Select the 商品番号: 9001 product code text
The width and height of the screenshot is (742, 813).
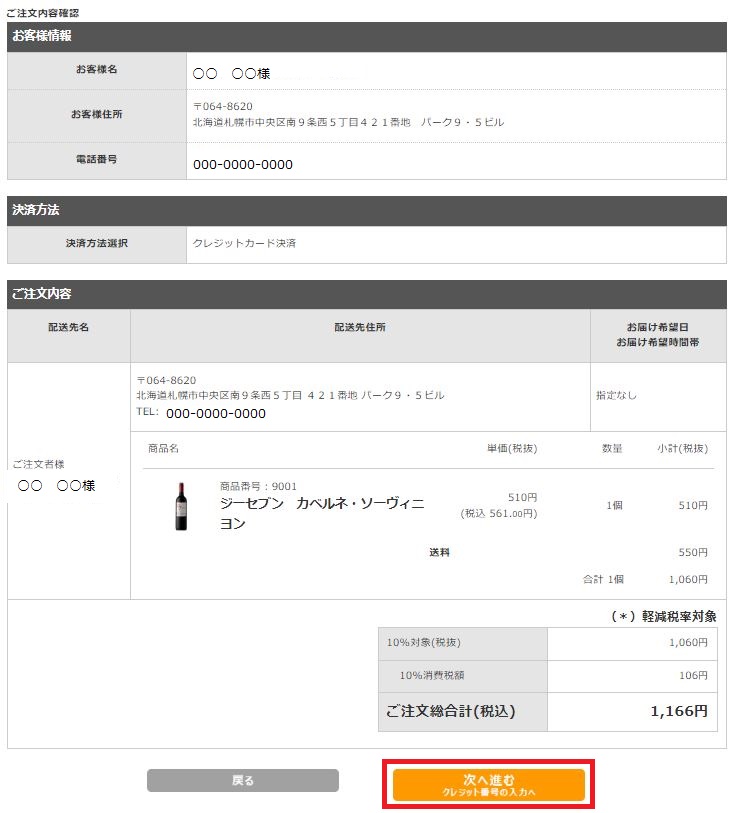(259, 485)
